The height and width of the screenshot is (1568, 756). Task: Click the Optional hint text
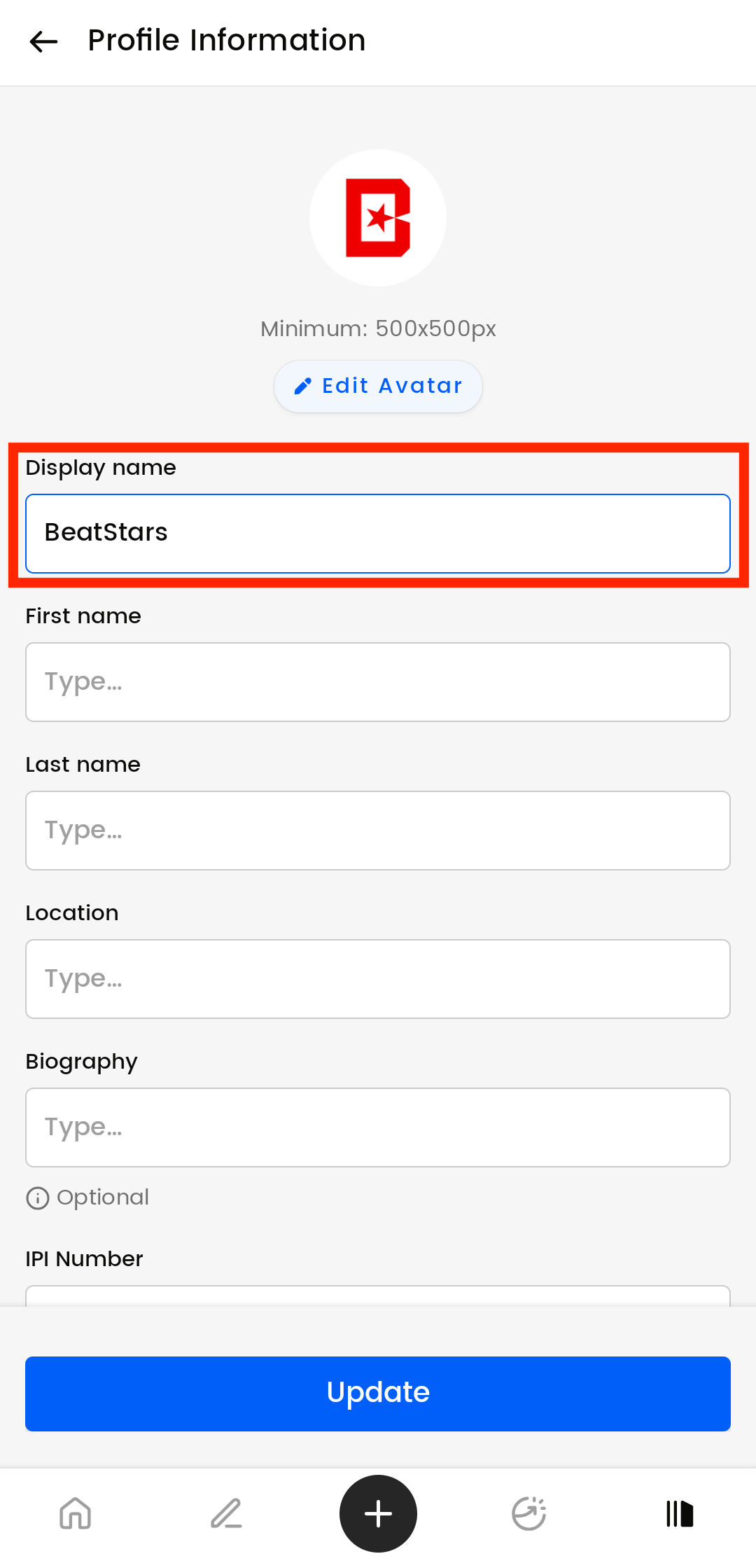point(103,1198)
